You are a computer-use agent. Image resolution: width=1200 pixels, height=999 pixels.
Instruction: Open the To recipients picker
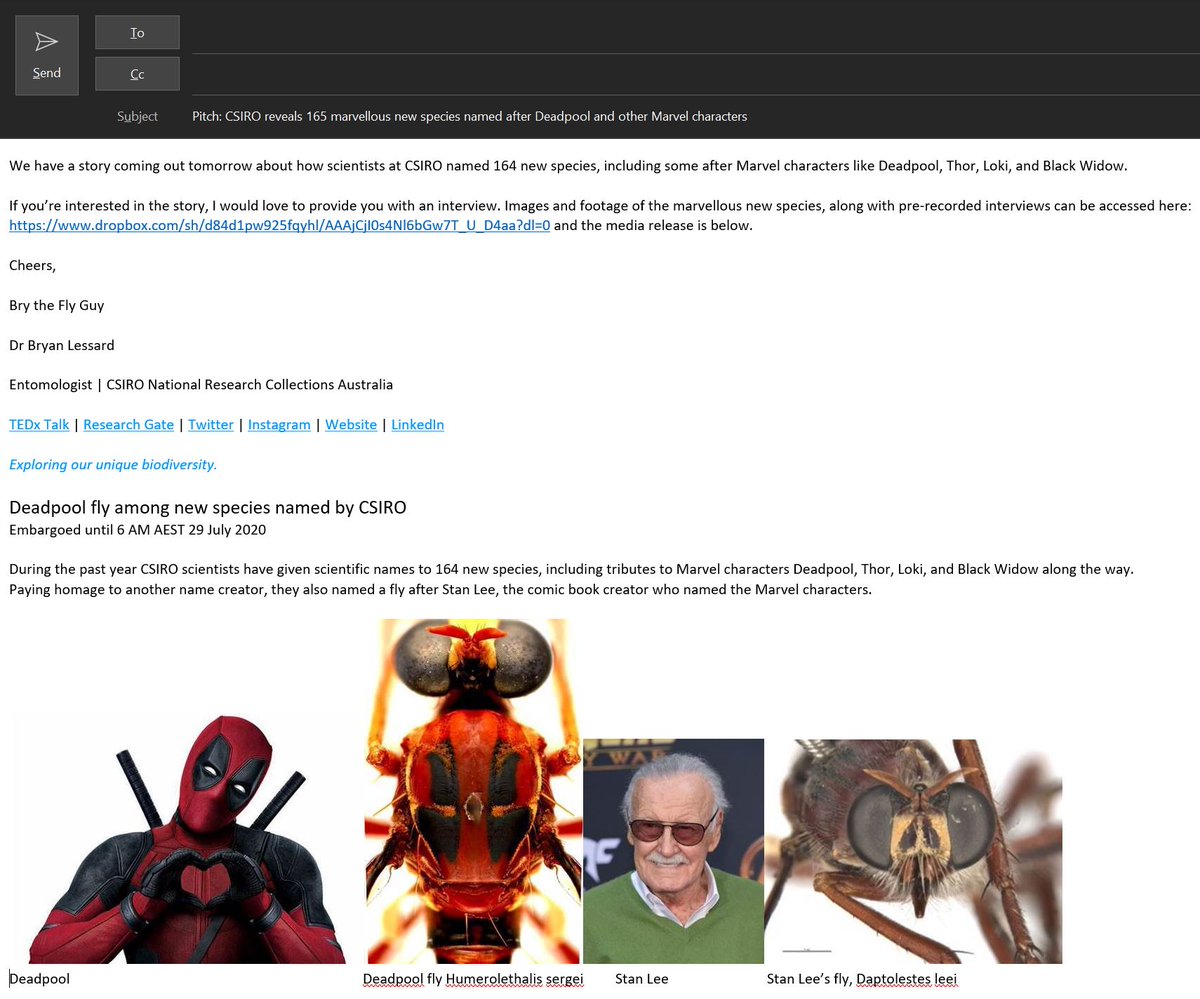point(137,33)
